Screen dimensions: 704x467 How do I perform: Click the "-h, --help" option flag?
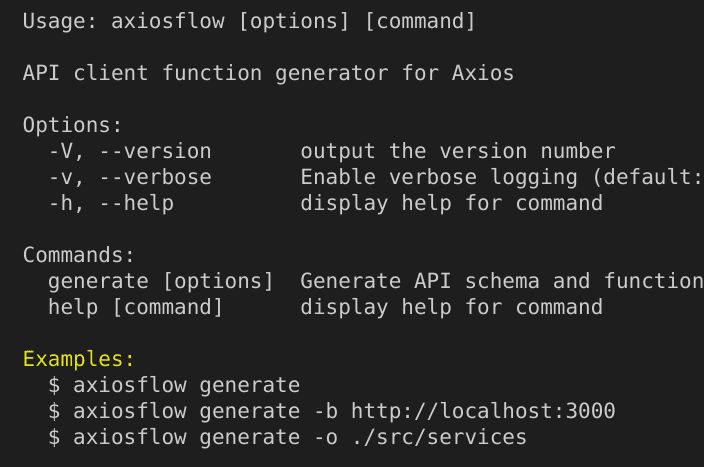[111, 203]
